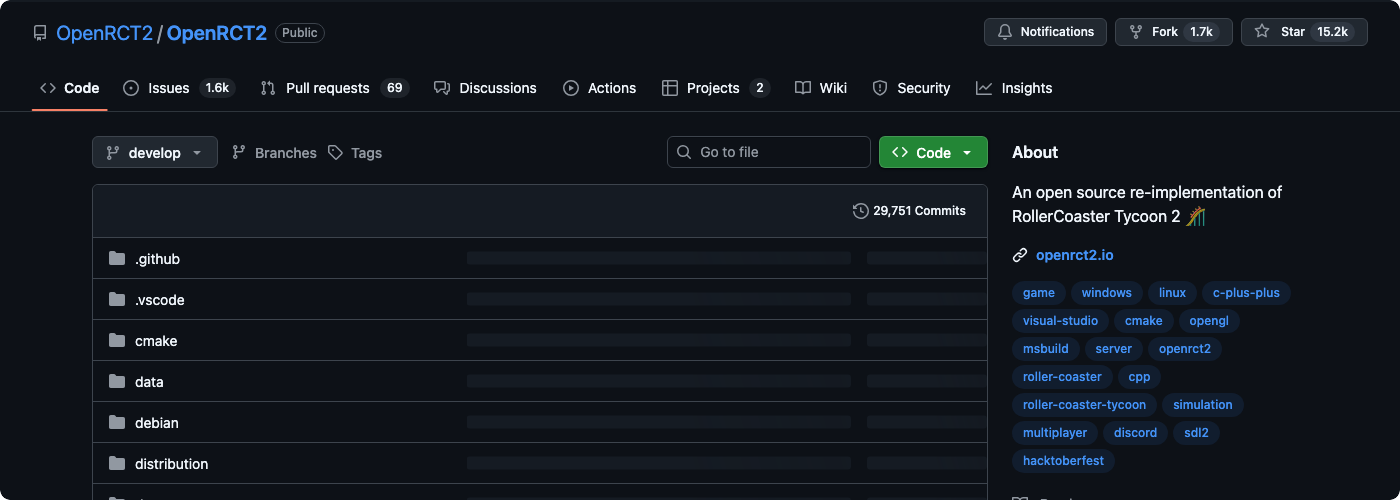Viewport: 1400px width, 500px height.
Task: Open the develop branch dropdown
Action: [155, 153]
